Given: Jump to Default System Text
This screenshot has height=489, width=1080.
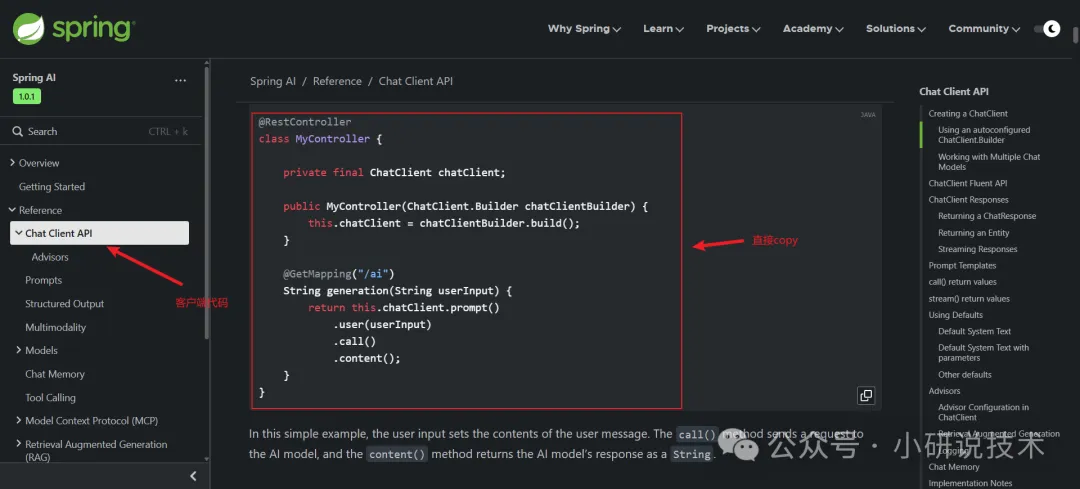Looking at the screenshot, I should point(975,331).
